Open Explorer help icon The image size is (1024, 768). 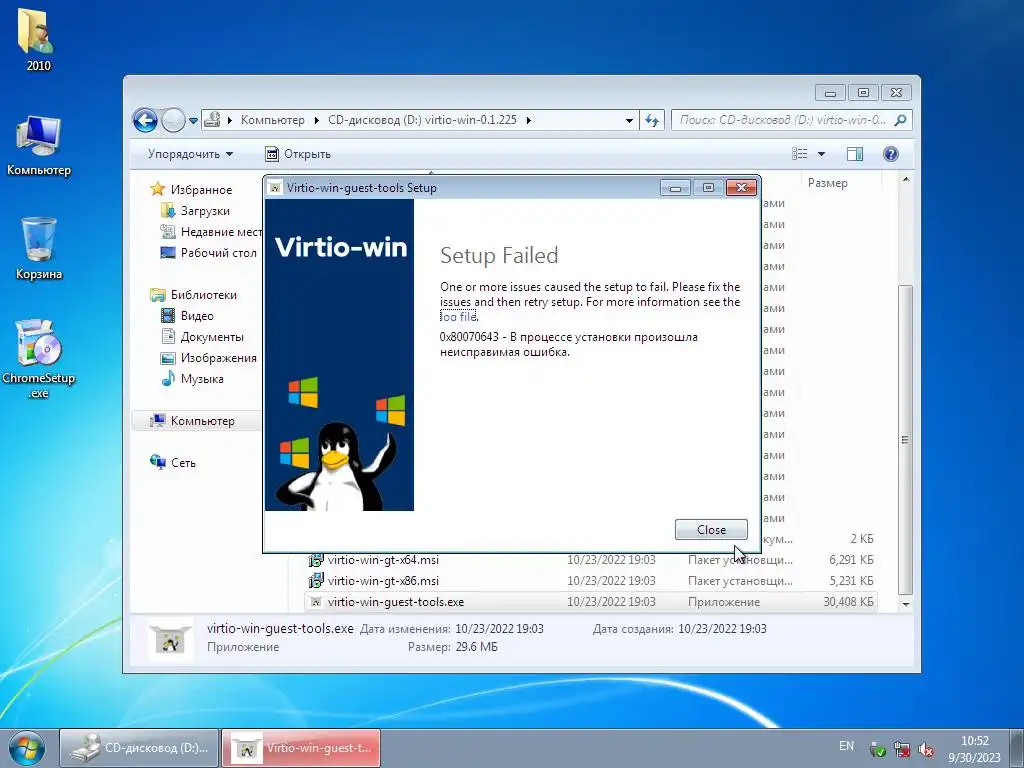[890, 154]
